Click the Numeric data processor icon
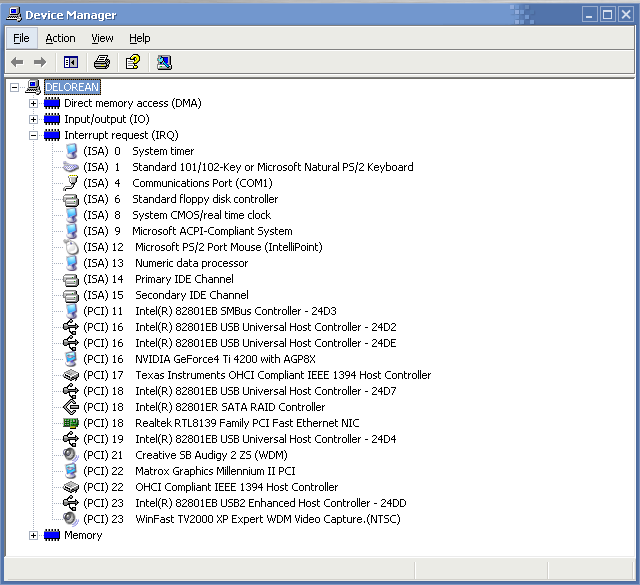 click(71, 263)
